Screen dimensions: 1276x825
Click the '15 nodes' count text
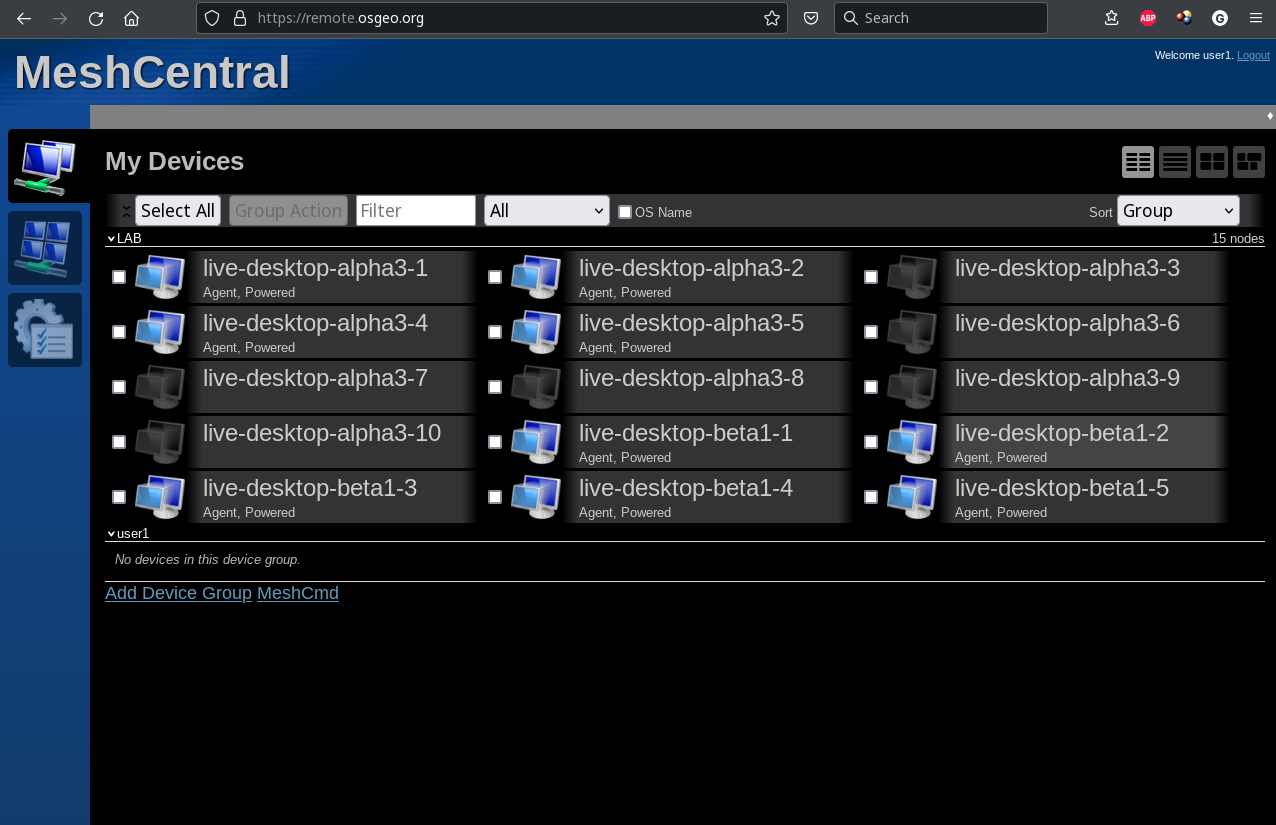pyautogui.click(x=1238, y=239)
